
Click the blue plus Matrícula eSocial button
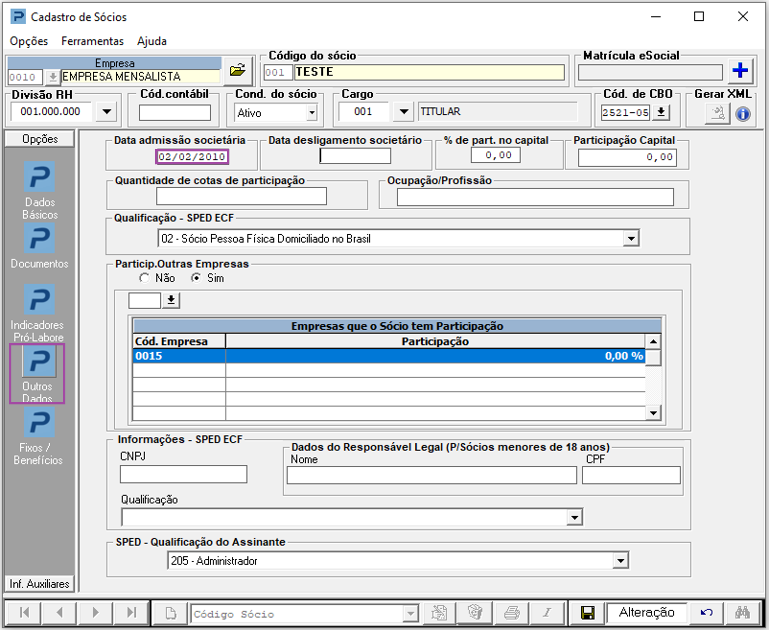point(740,71)
